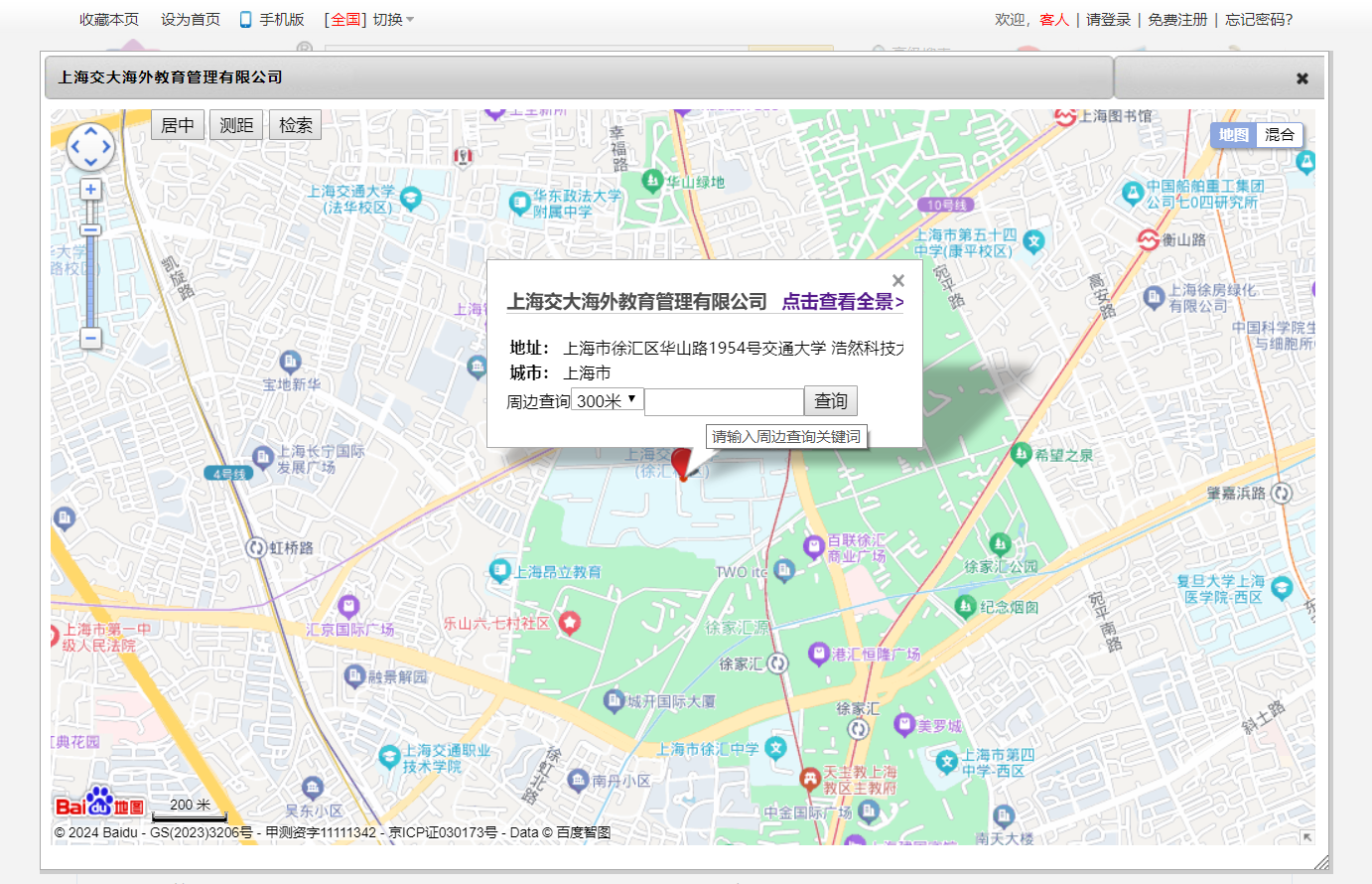
Task: Open the 点击查看全景 panorama link
Action: (x=842, y=302)
